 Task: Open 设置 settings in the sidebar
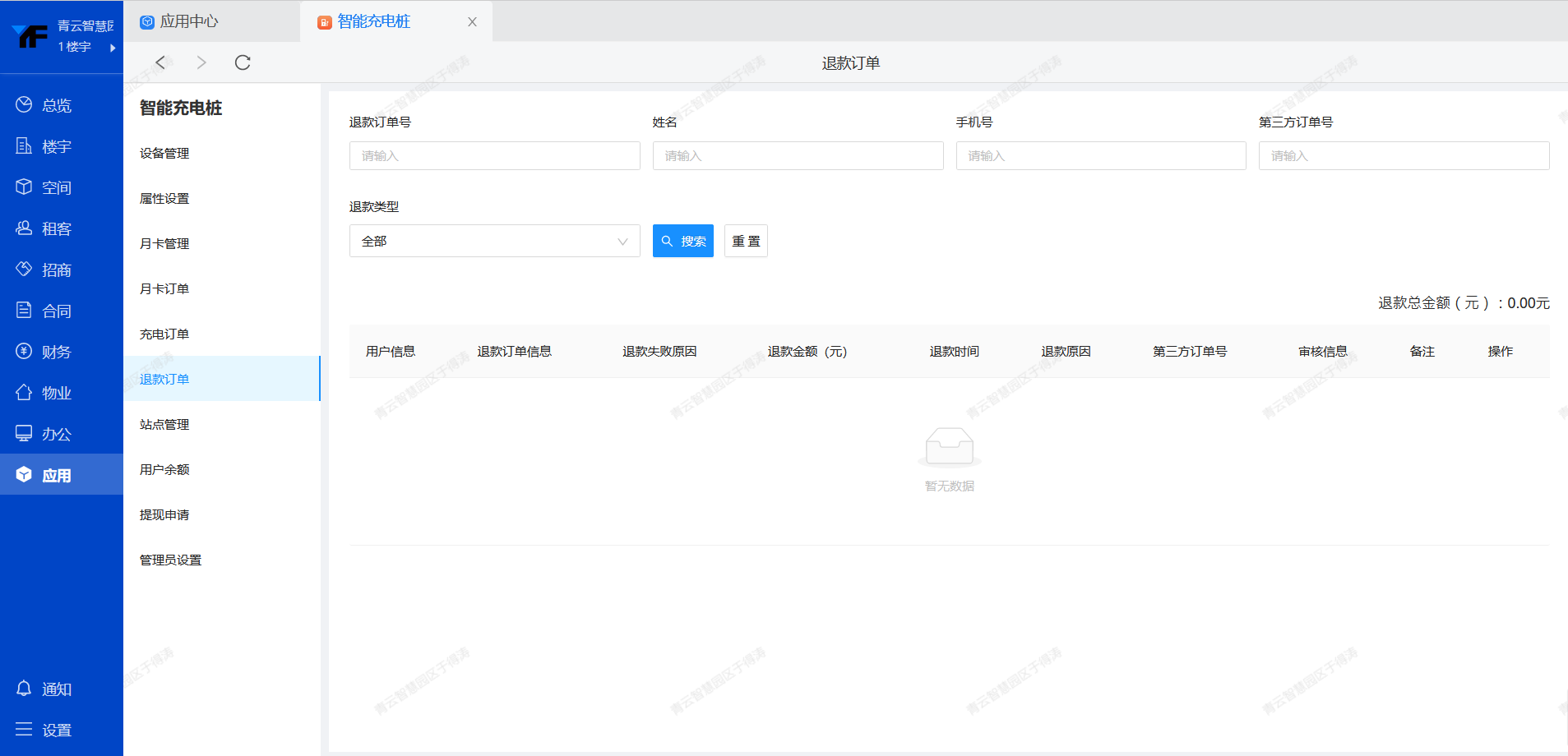56,730
